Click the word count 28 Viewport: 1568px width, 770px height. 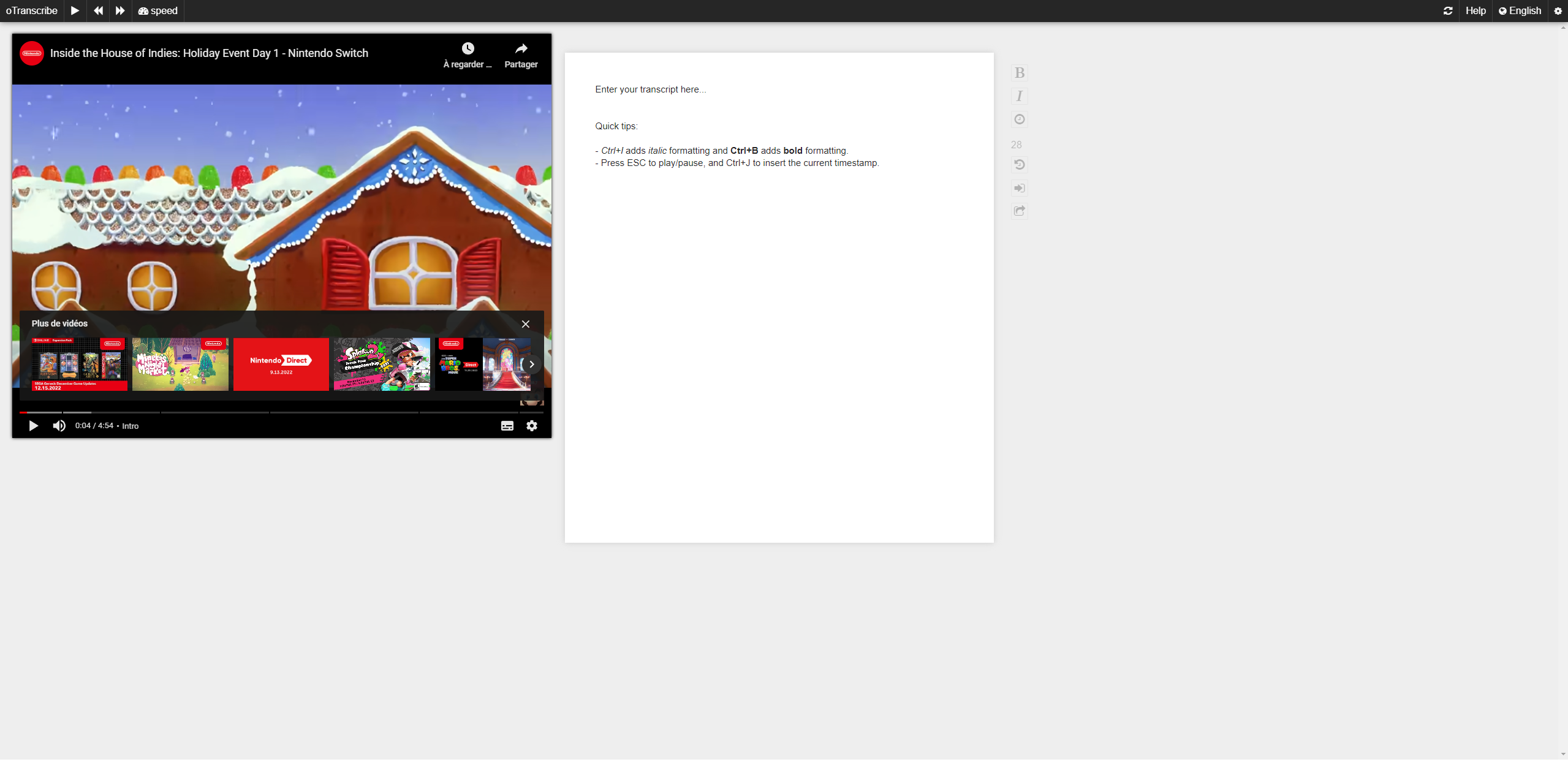(1017, 145)
